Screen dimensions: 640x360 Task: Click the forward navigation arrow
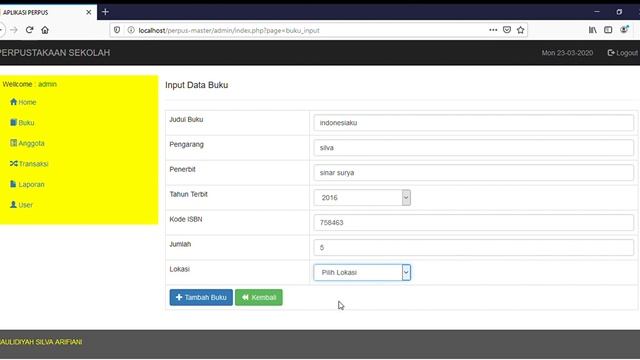coord(14,30)
